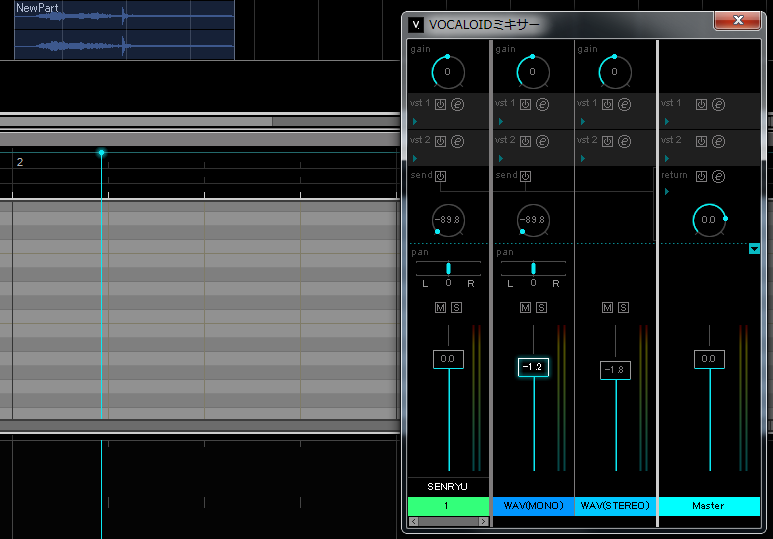Open vst 2 editor on SENRYU track 1
Viewport: 773px width, 539px height.
[x=457, y=142]
